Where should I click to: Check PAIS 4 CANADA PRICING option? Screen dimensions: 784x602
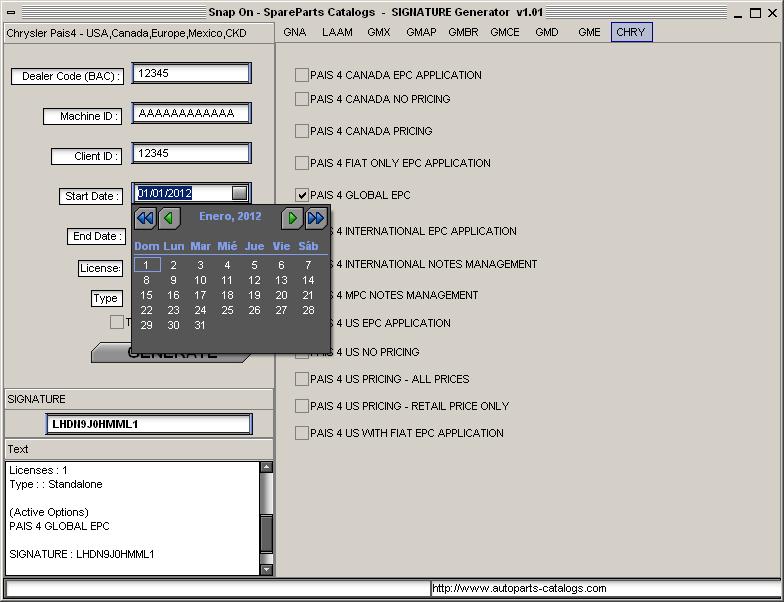tap(302, 131)
